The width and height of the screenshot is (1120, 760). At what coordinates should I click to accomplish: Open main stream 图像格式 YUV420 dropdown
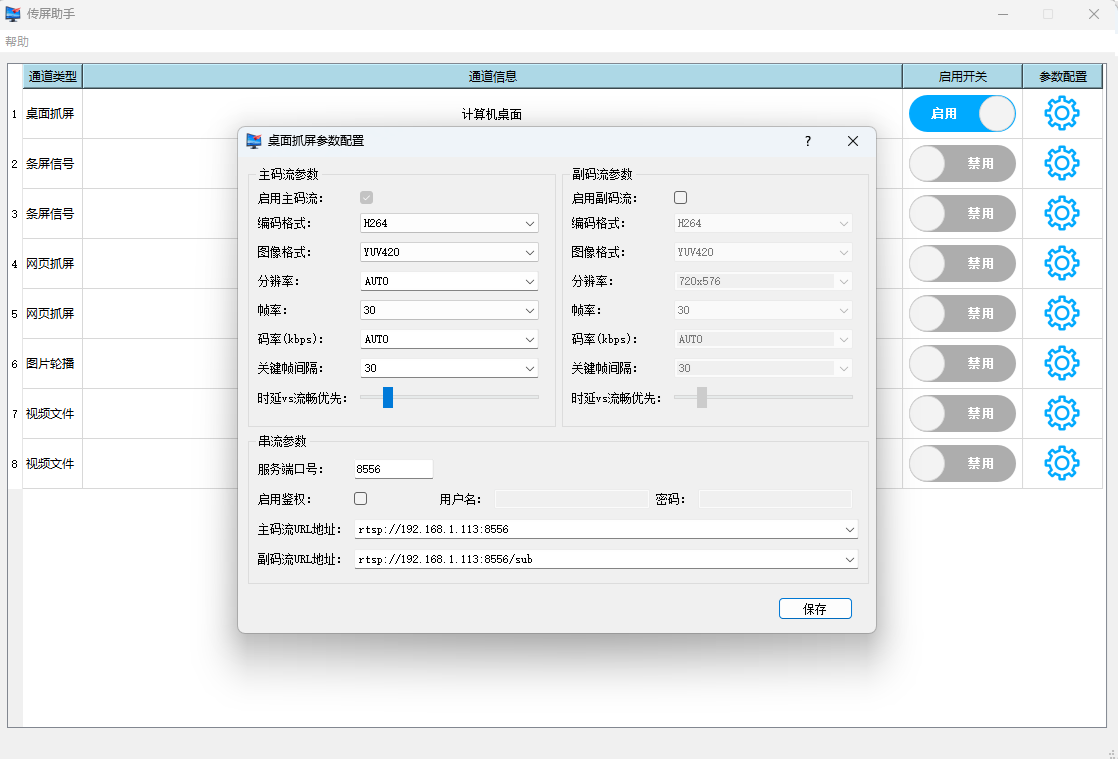tap(449, 253)
